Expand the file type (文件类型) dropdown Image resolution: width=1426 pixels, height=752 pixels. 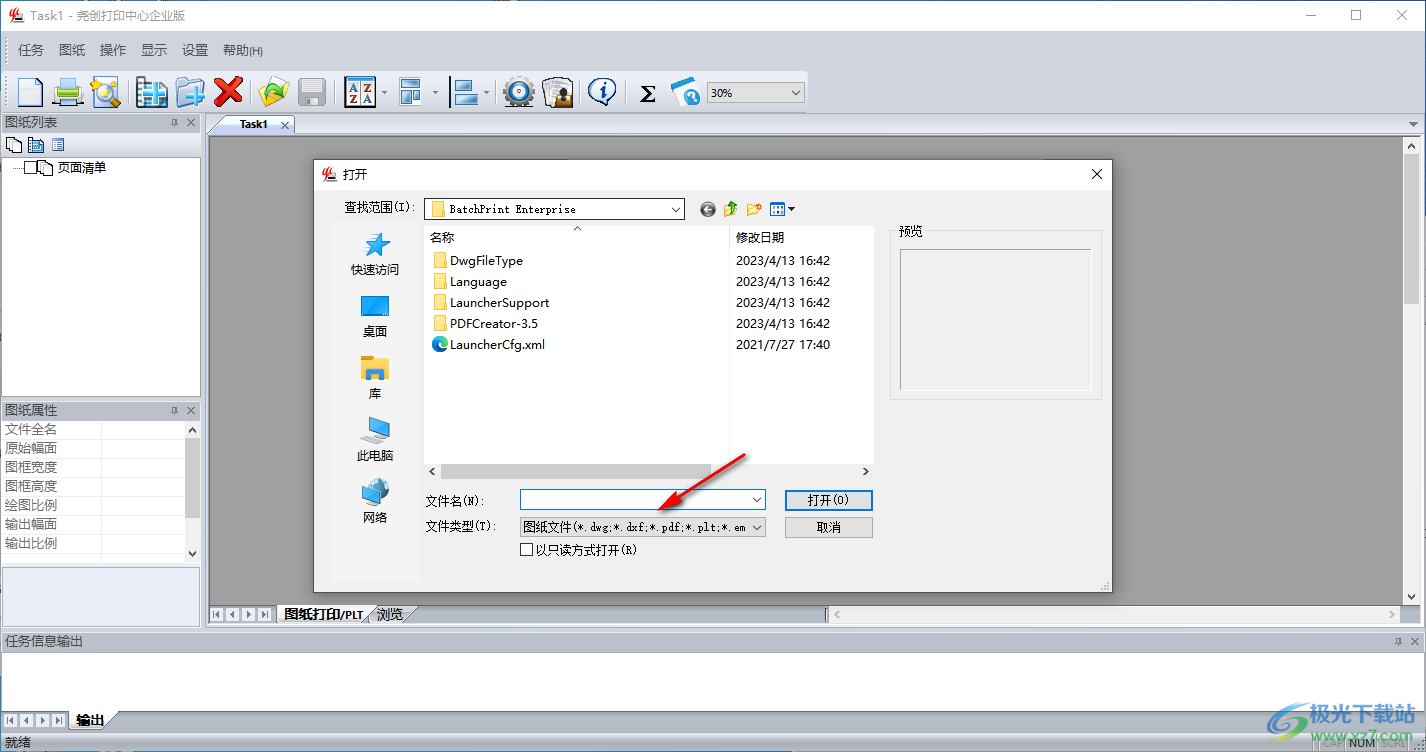tap(756, 527)
